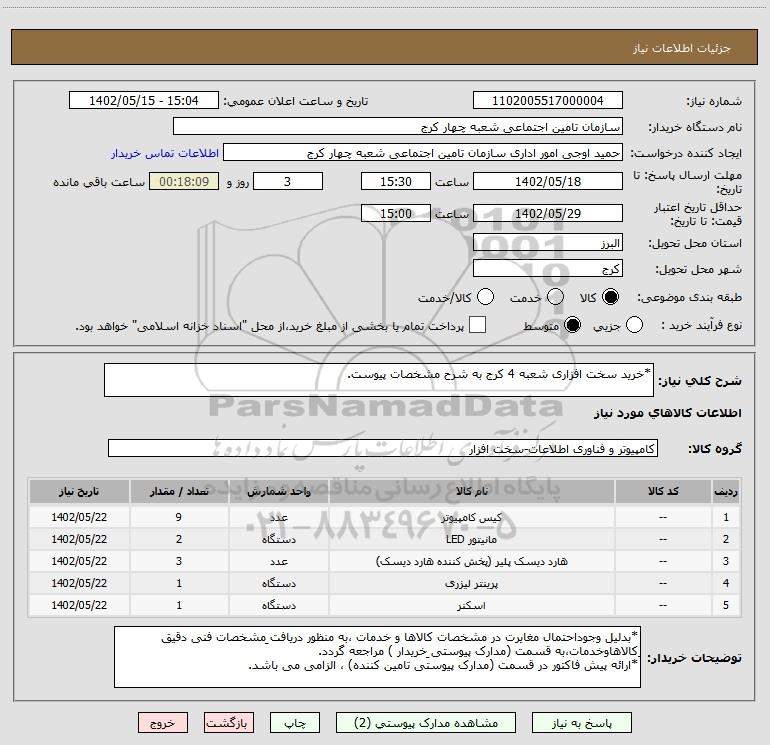This screenshot has width=770, height=745.
Task: Click the price validity time 15:00
Action: pyautogui.click(x=396, y=213)
